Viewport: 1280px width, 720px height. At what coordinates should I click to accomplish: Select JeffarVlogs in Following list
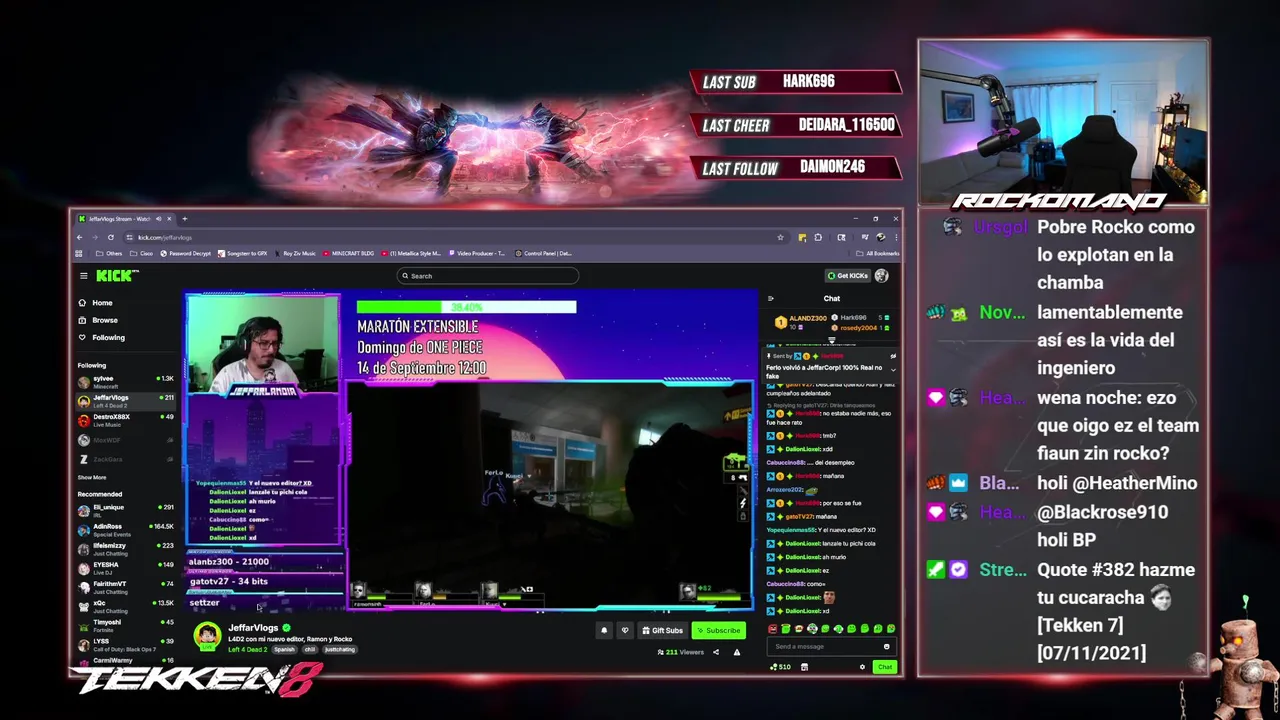pos(126,400)
